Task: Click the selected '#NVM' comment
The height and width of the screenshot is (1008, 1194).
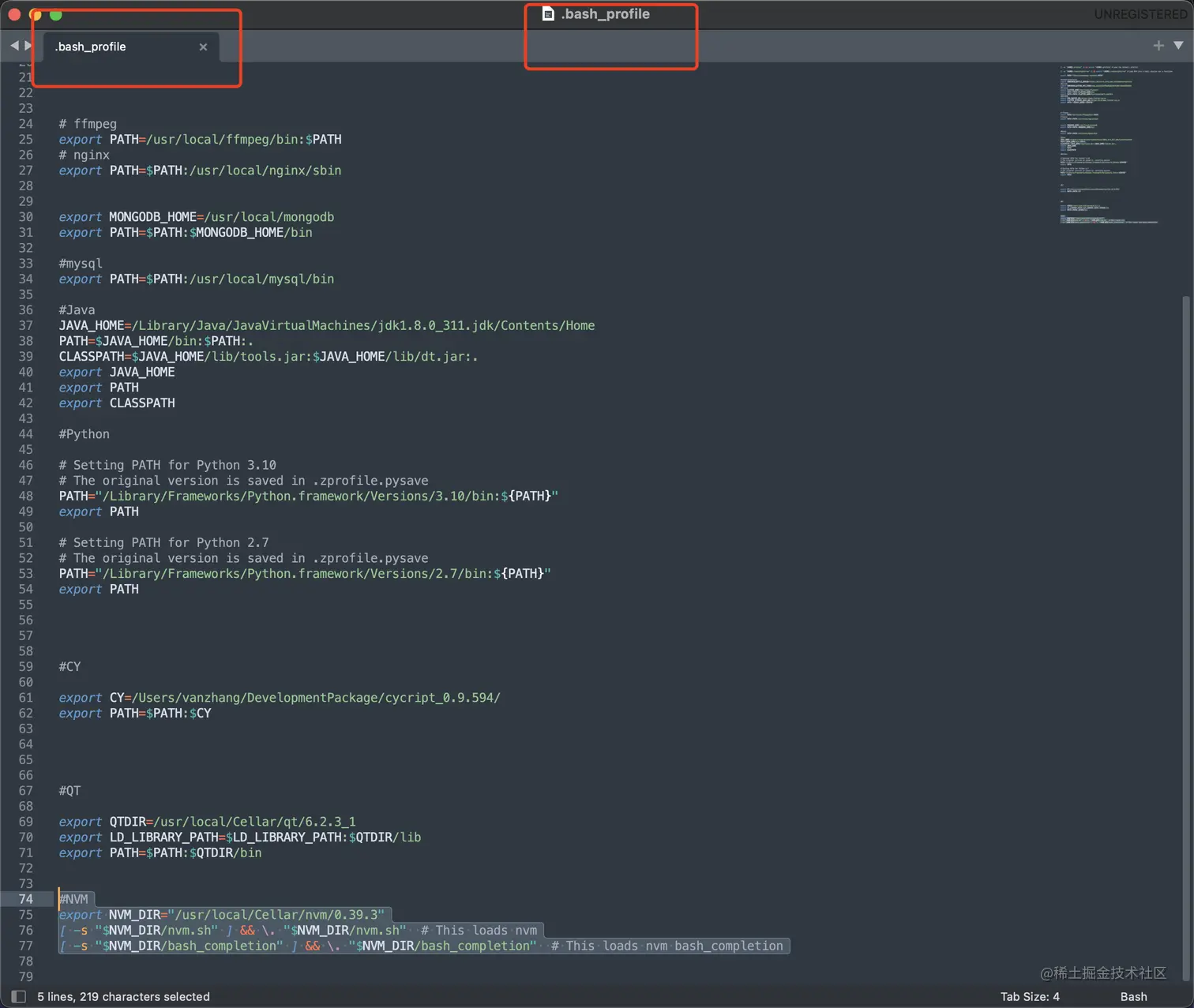Action: (73, 899)
